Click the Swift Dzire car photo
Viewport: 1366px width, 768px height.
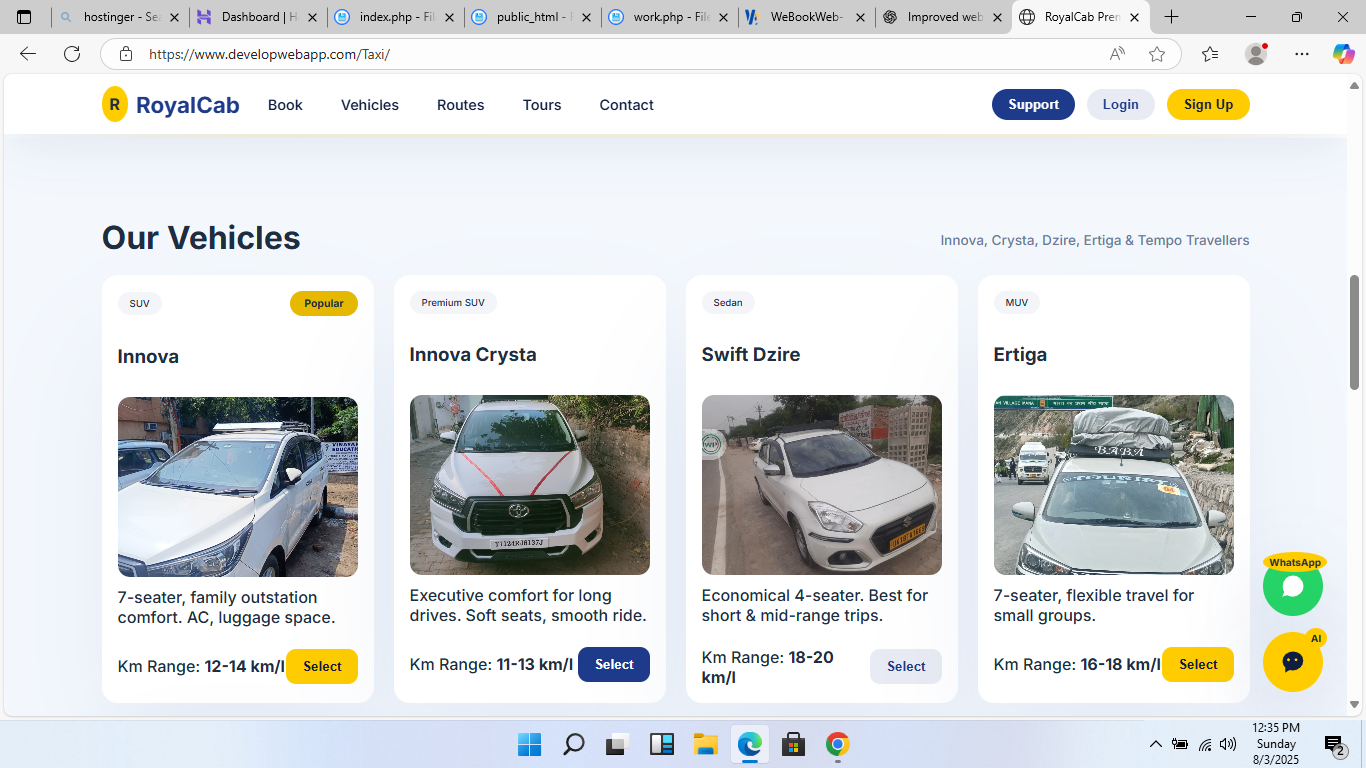821,485
